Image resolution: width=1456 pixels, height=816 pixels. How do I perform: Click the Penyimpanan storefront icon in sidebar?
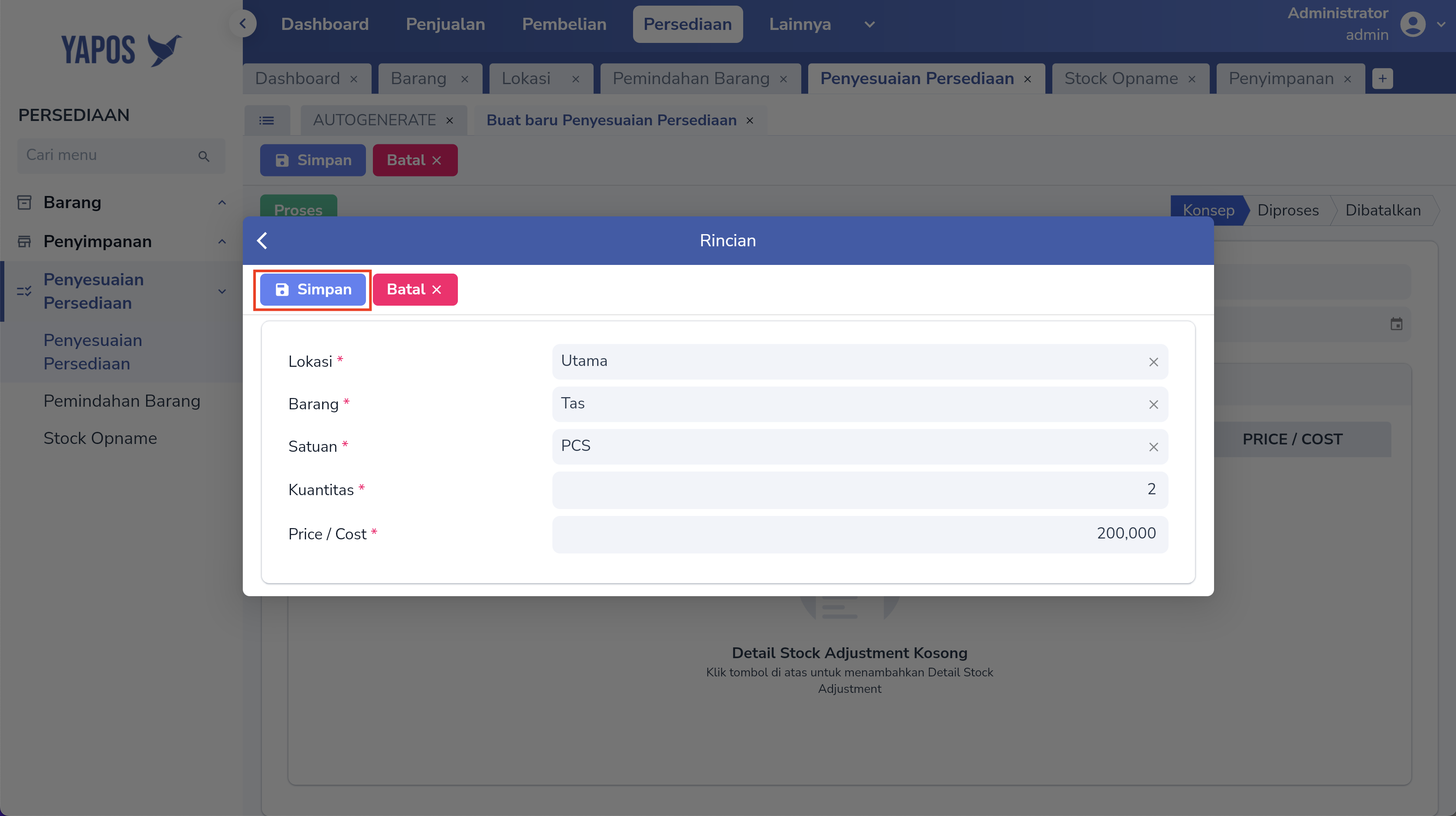pos(24,242)
